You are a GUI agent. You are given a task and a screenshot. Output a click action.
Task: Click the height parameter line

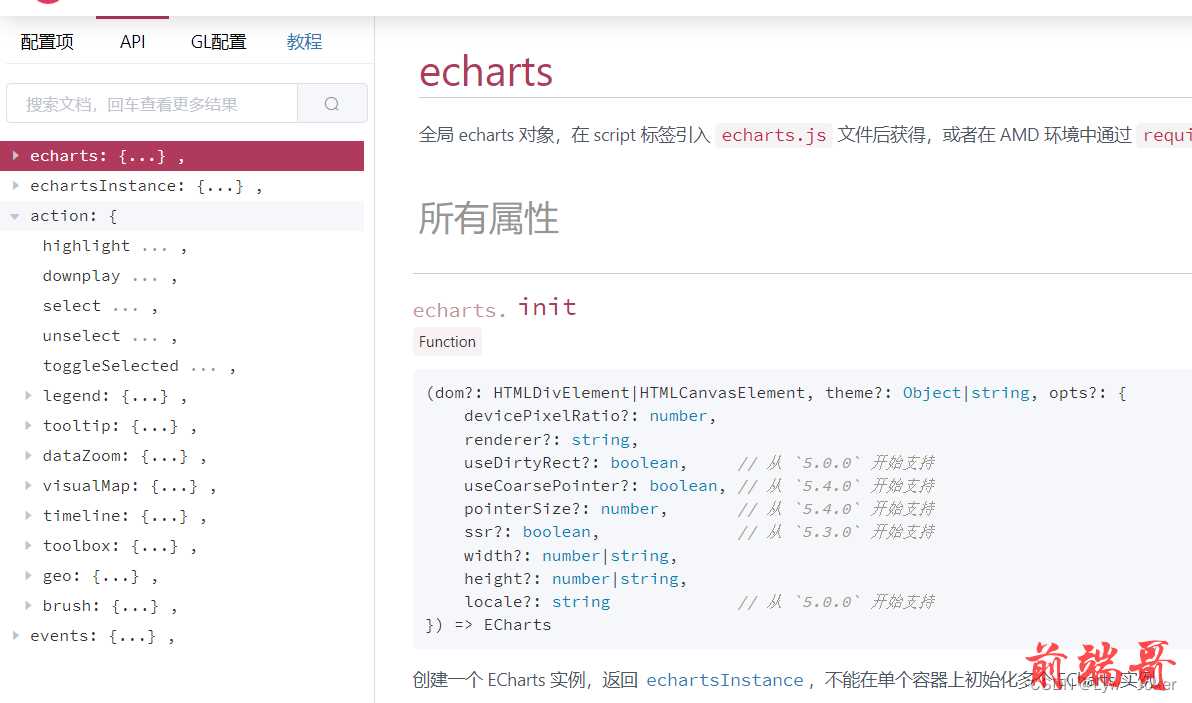(575, 578)
